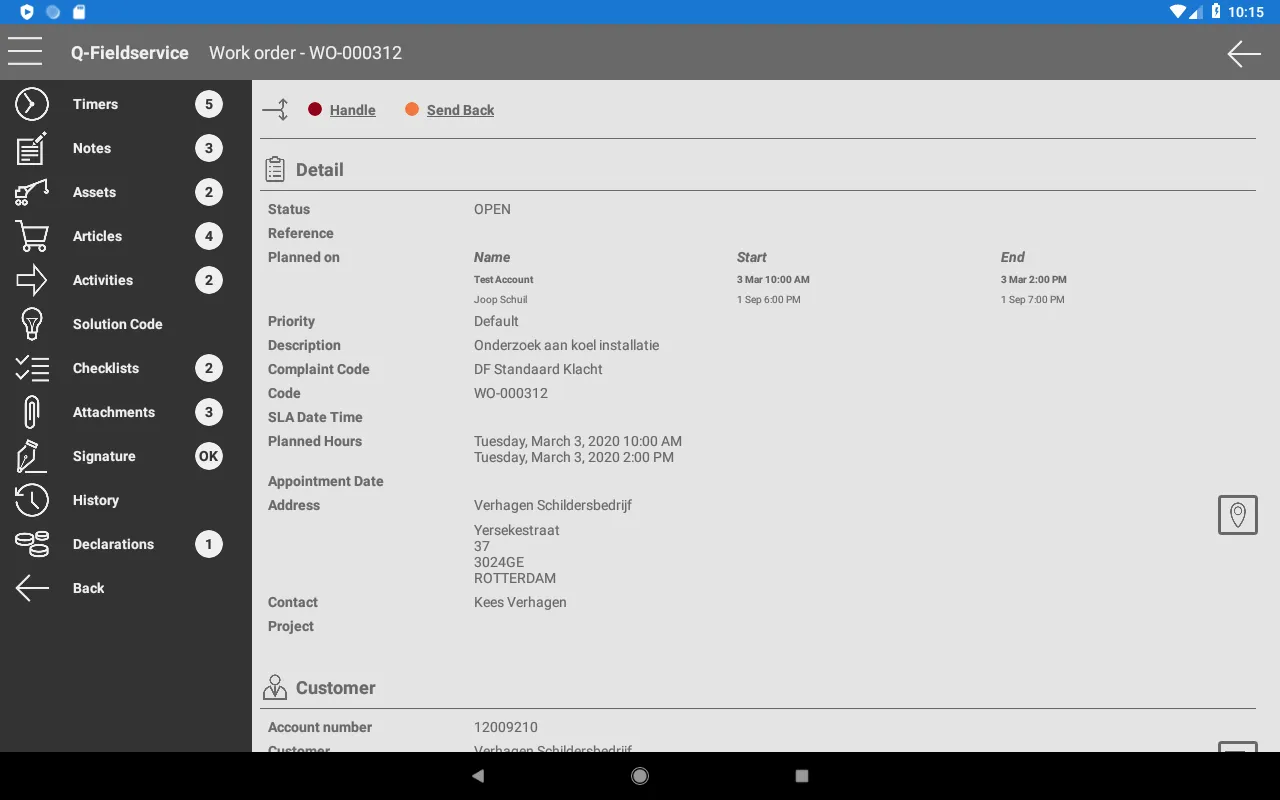Click the Attachments paperclip icon
1280x800 pixels.
[32, 412]
